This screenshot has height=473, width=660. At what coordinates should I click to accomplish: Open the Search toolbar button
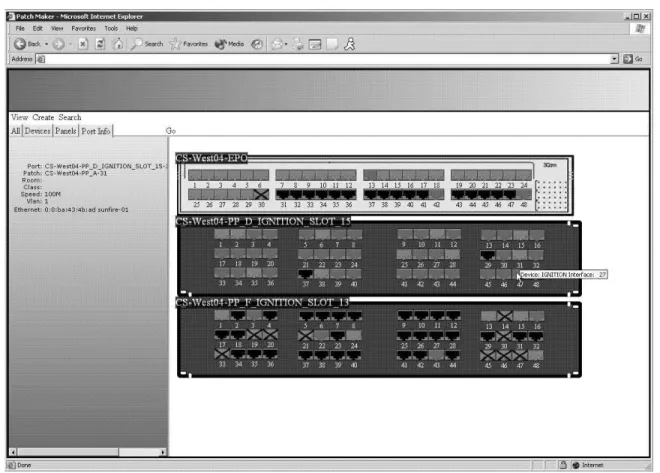[147, 44]
